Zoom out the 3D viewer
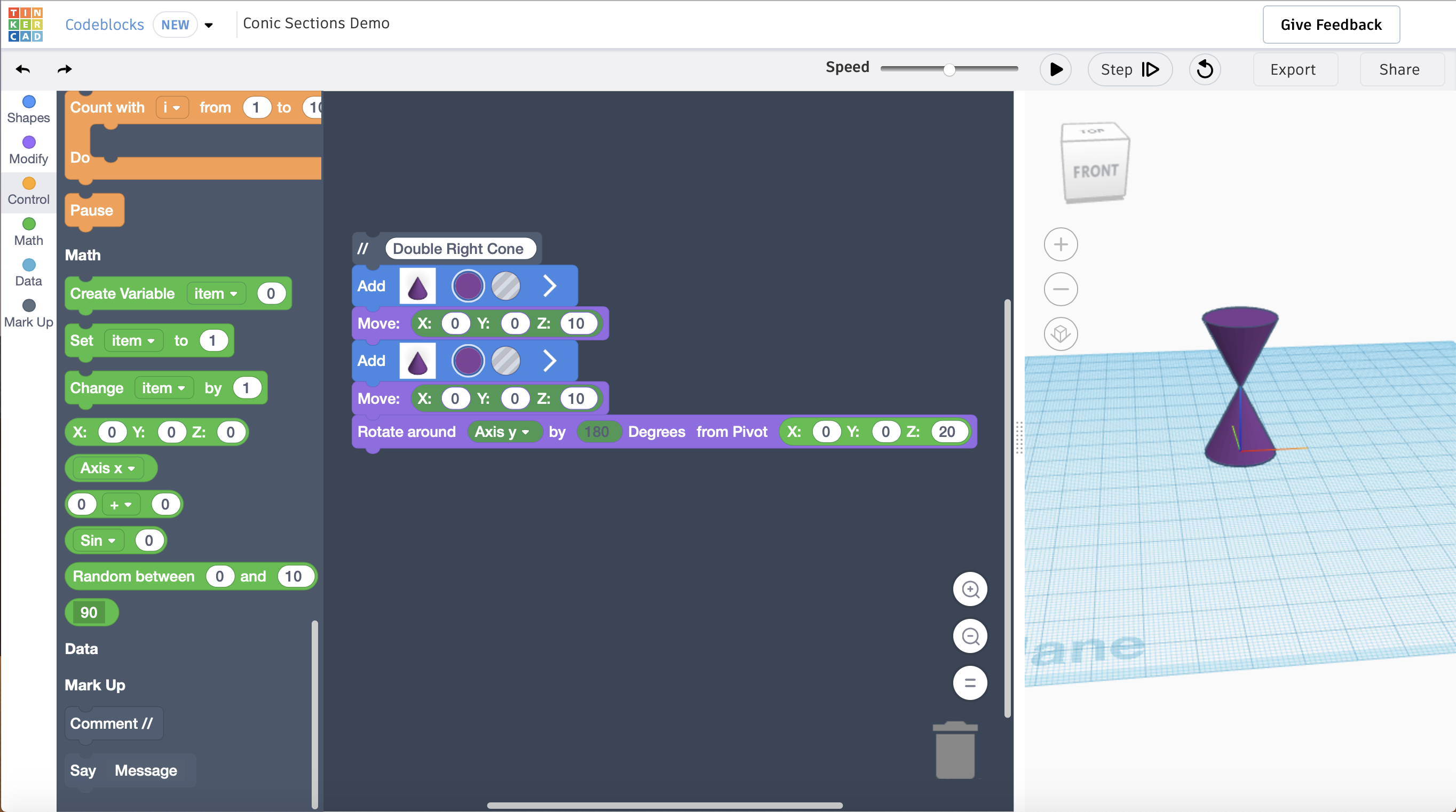 point(1061,289)
